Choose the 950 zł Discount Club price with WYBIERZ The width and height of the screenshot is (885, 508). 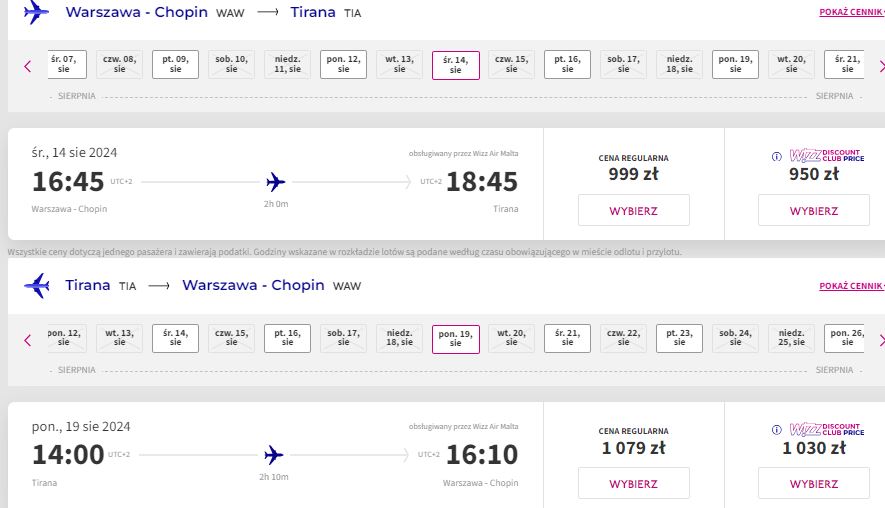pos(813,211)
